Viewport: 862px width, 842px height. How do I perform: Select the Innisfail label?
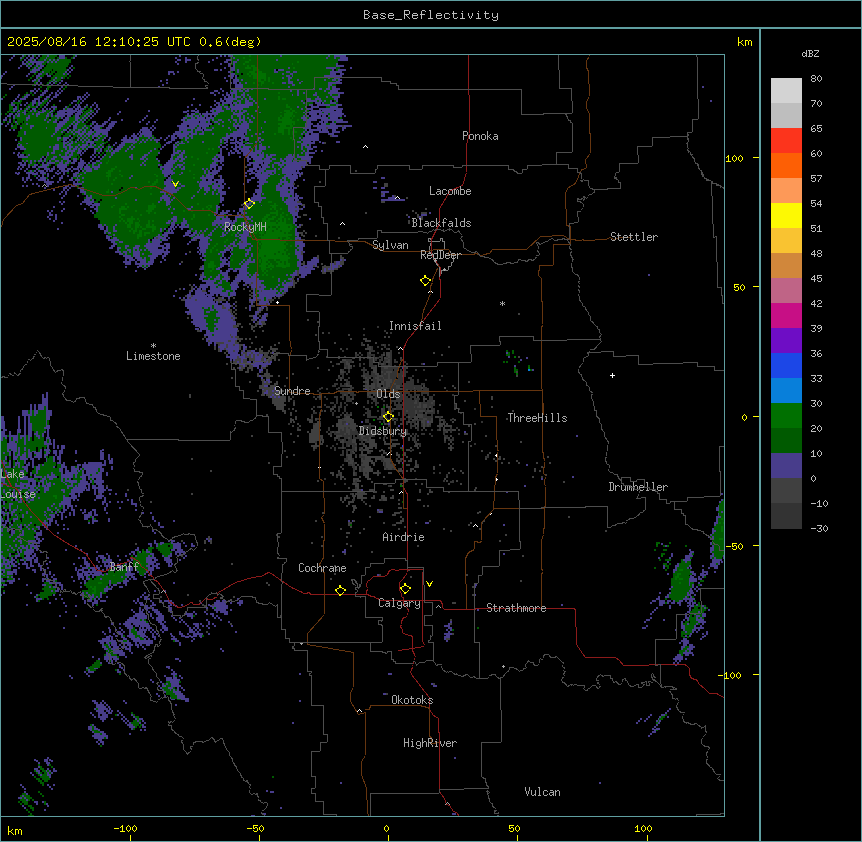click(x=415, y=326)
